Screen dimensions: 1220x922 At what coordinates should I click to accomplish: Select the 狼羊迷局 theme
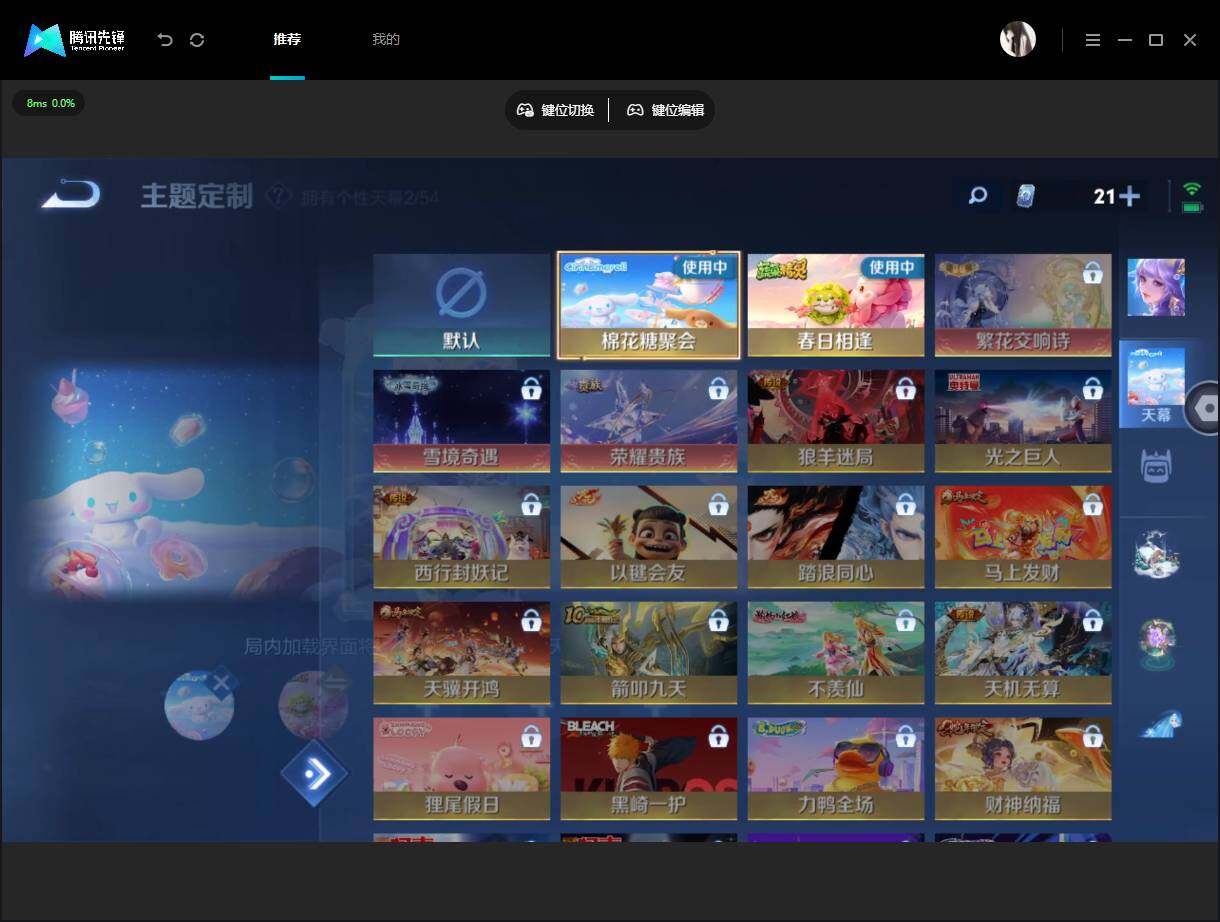tap(836, 421)
